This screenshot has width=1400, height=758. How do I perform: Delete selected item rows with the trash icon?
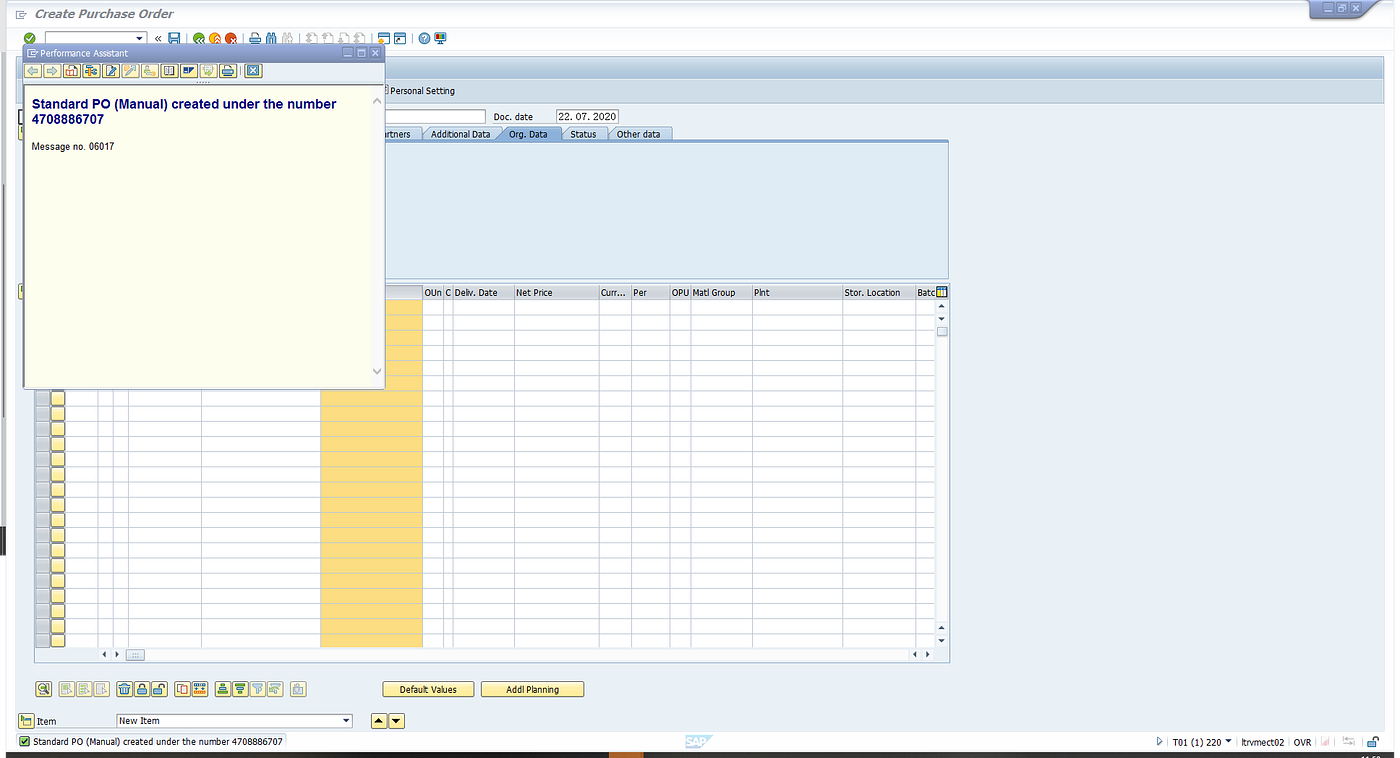124,689
